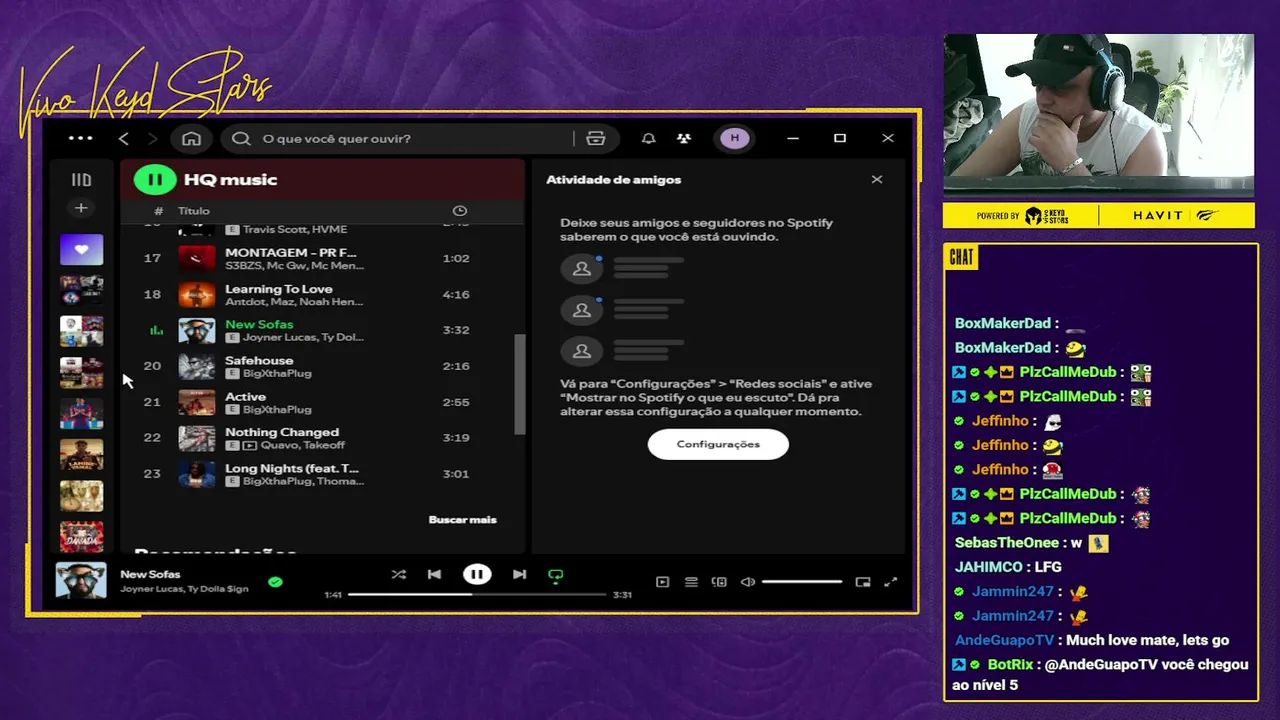Open Liked Songs purple heart tile
The width and height of the screenshot is (1280, 720).
(x=81, y=249)
